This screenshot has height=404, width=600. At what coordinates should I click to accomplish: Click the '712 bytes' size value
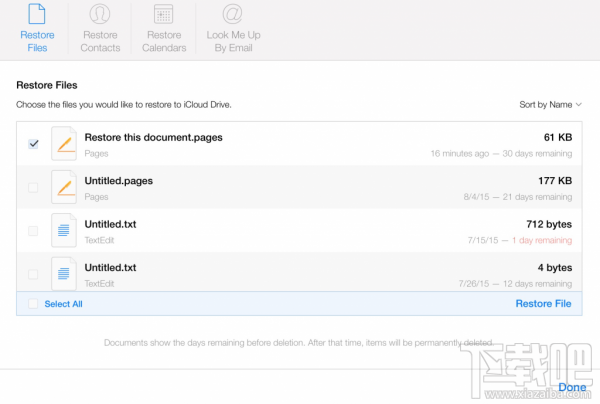point(549,224)
